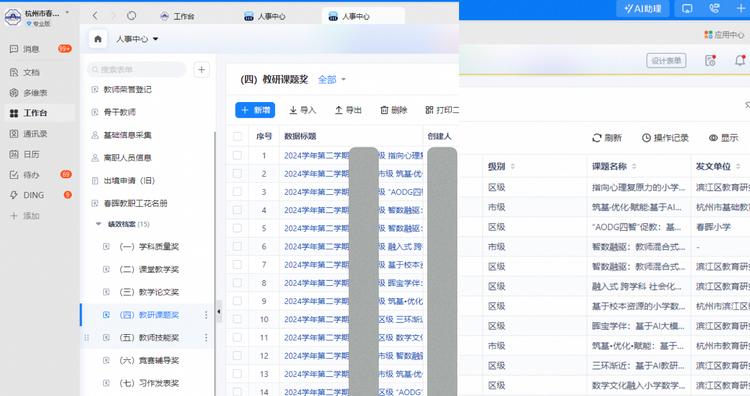The image size is (750, 396).
Task: Open more options for (四) 教研课题奖
Action: [x=206, y=315]
